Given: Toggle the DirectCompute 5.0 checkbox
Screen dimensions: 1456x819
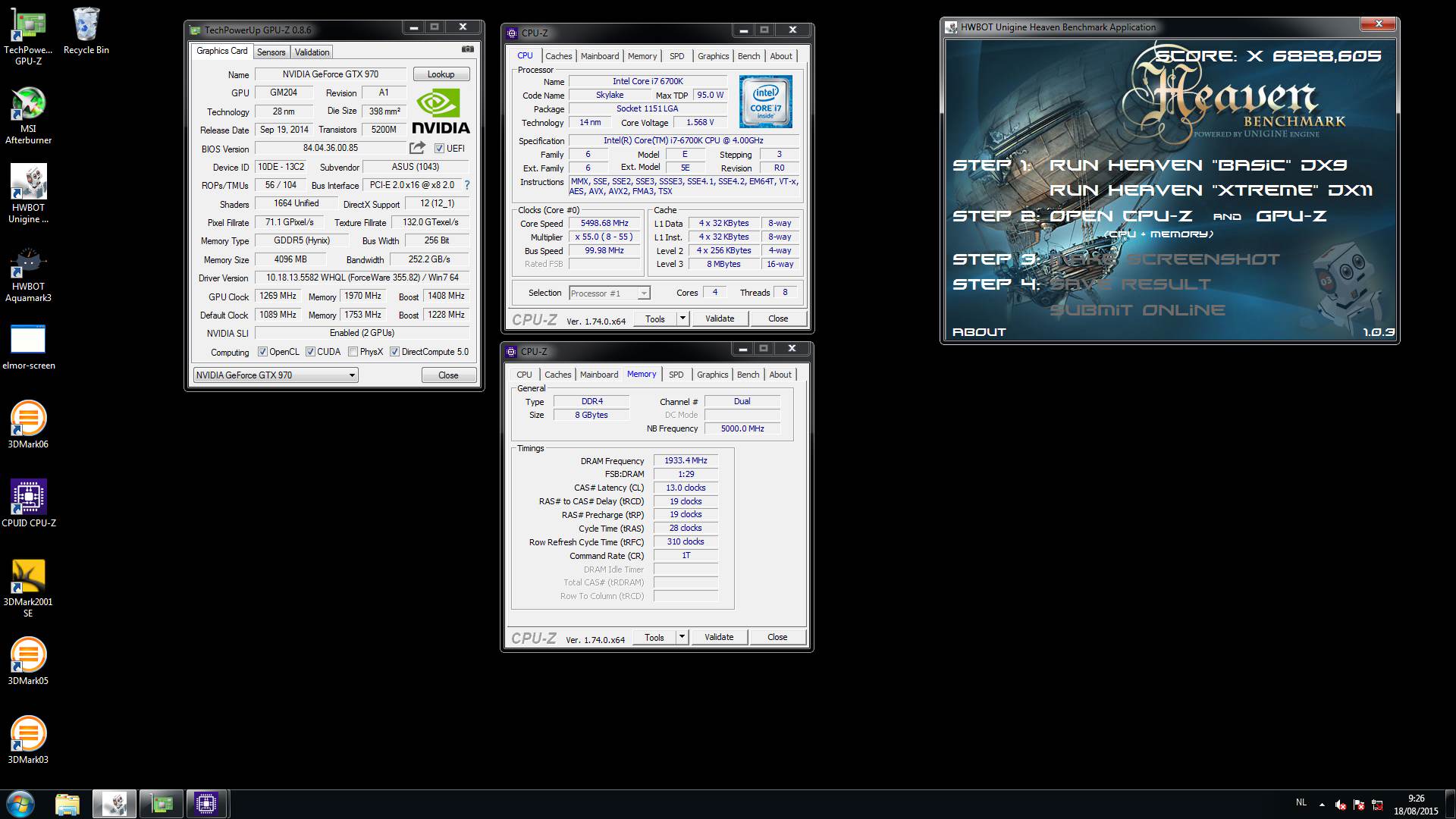Looking at the screenshot, I should point(394,352).
